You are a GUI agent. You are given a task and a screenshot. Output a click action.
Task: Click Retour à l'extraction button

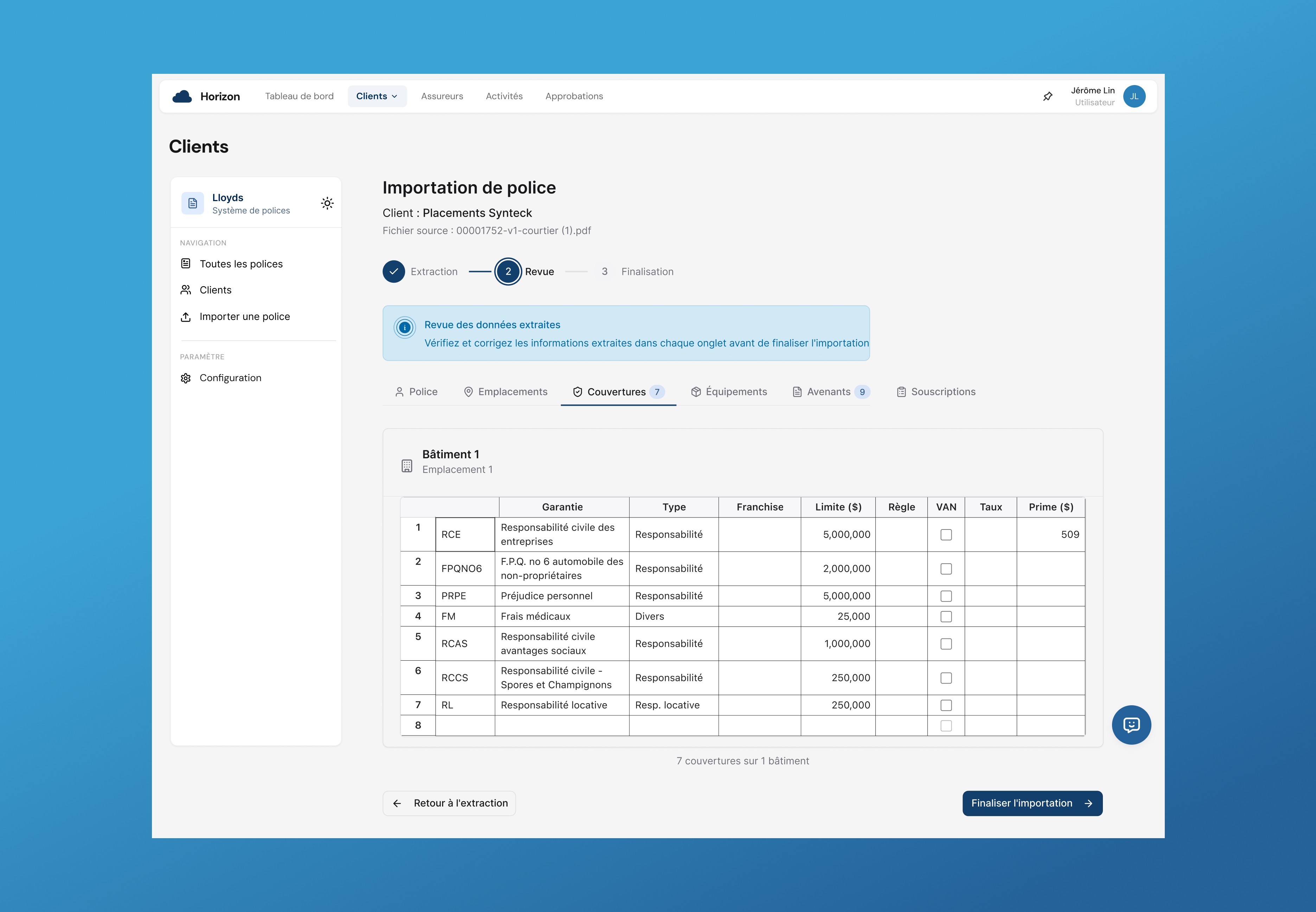pyautogui.click(x=449, y=803)
